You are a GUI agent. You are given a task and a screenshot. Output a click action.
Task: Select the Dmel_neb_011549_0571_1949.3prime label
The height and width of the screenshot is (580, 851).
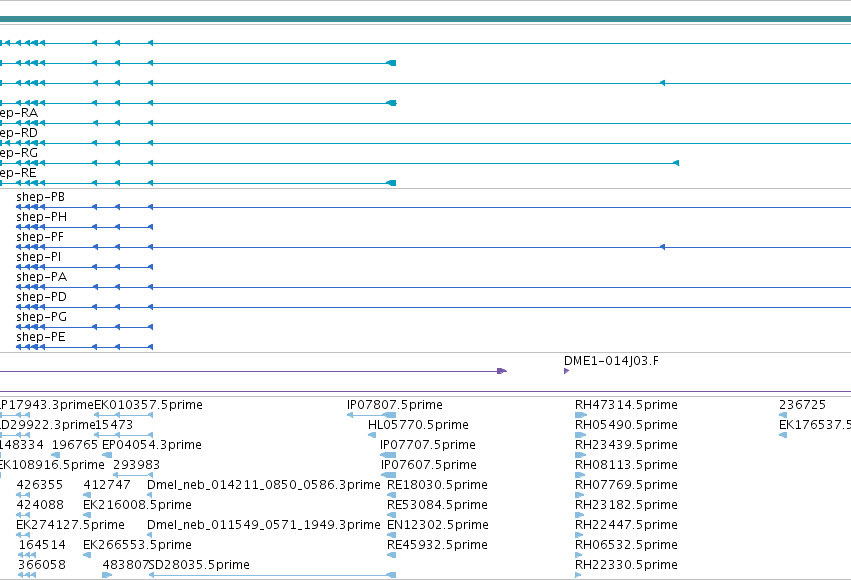tap(264, 525)
